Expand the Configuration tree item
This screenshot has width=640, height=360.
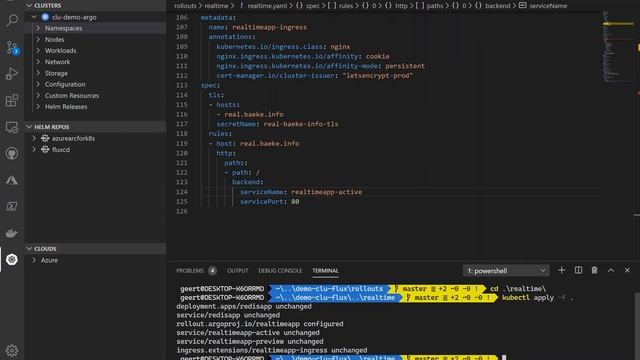click(x=38, y=84)
